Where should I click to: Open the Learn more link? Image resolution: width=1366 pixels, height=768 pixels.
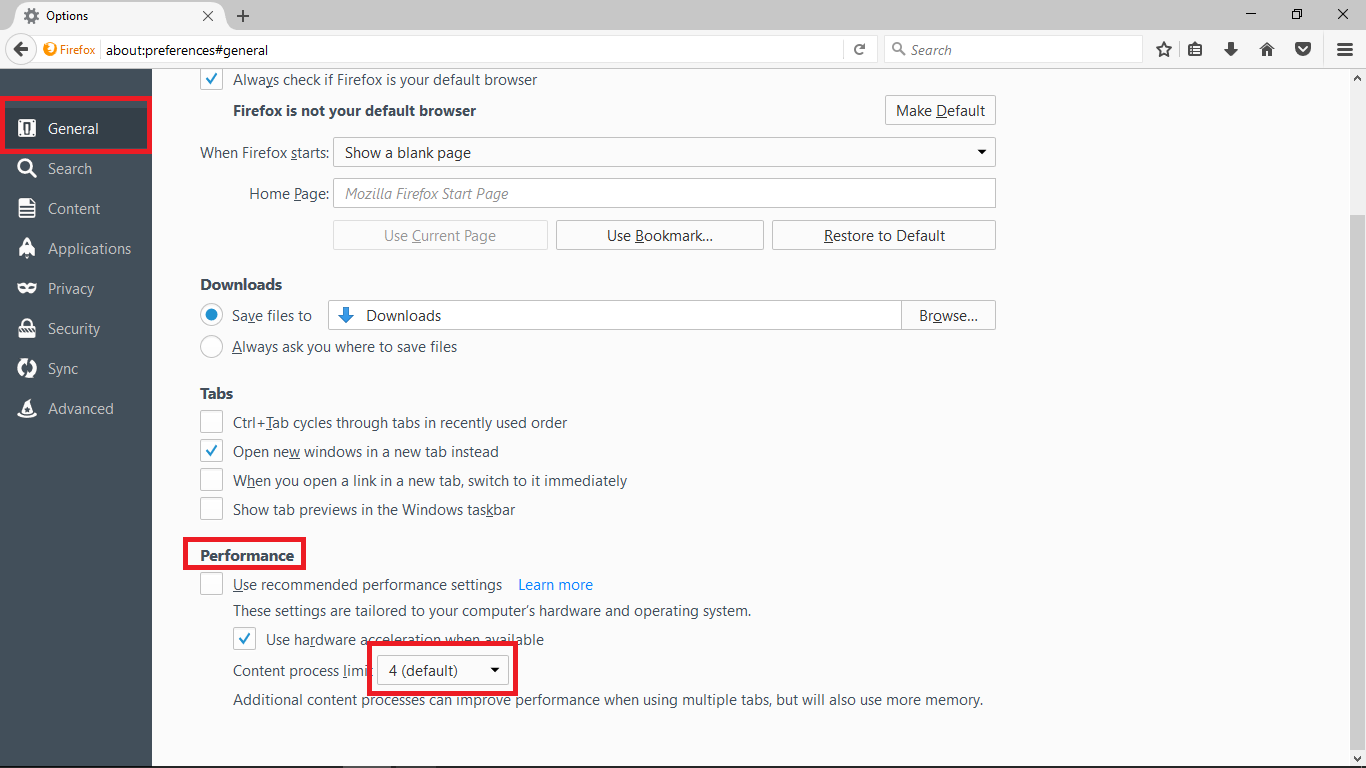click(x=555, y=585)
